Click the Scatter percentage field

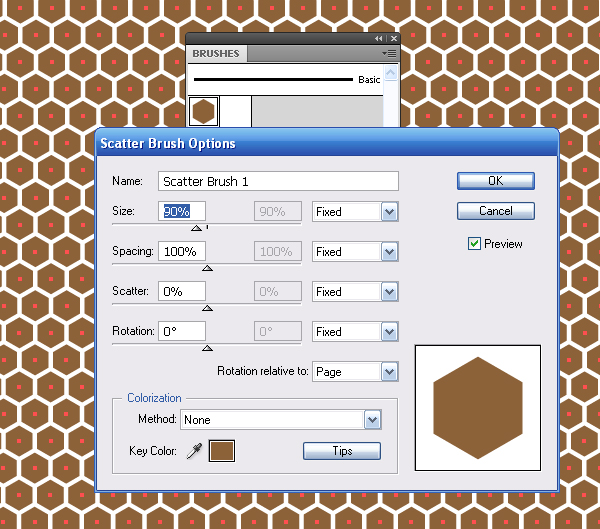point(182,291)
